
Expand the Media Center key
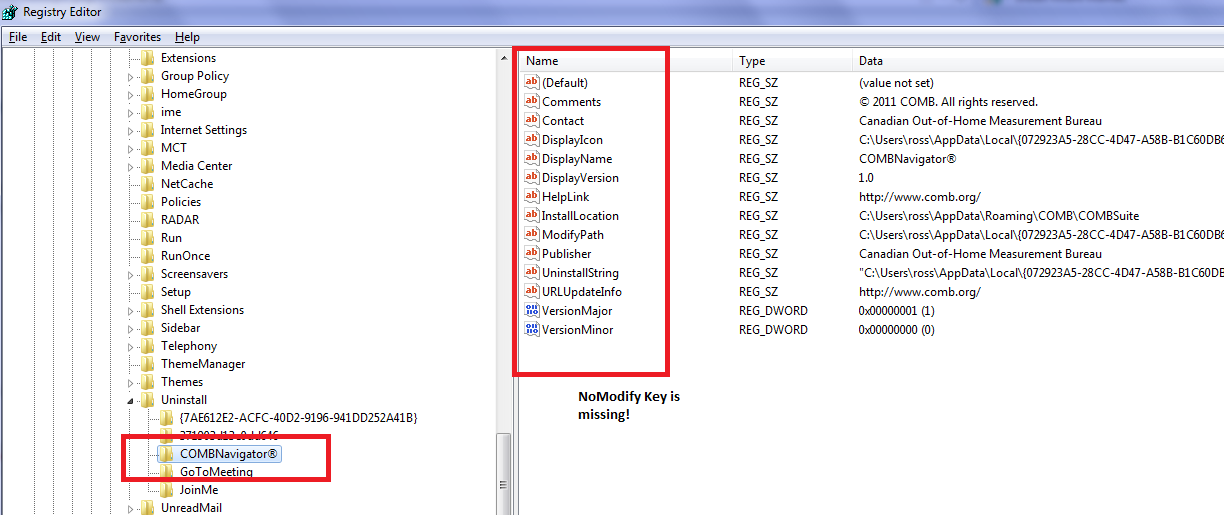[x=131, y=166]
